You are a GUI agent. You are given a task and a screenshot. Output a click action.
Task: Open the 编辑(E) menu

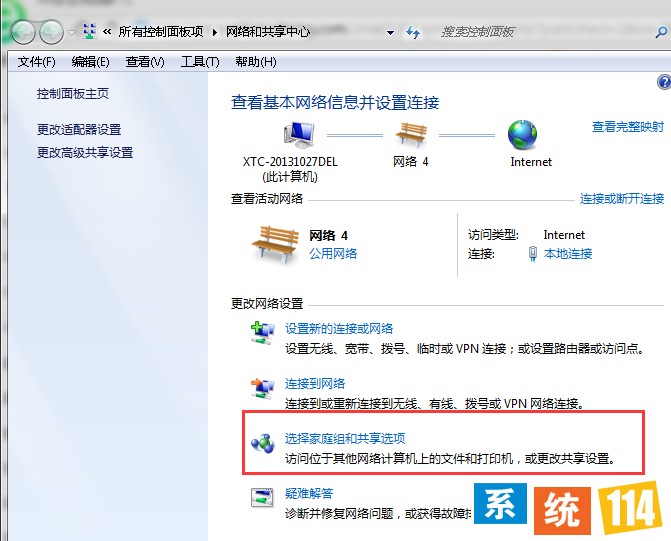click(90, 62)
